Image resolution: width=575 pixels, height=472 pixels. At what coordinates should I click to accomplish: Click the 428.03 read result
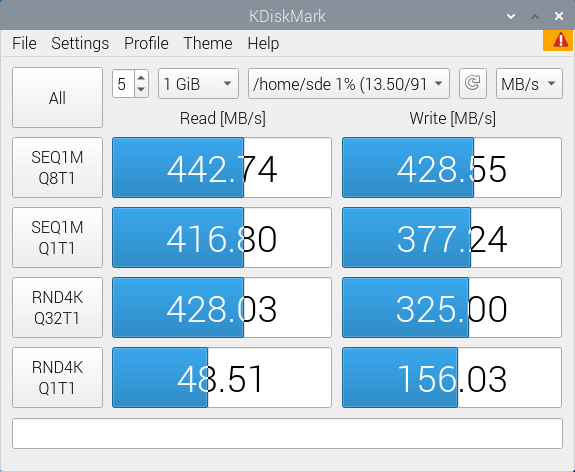pyautogui.click(x=222, y=307)
